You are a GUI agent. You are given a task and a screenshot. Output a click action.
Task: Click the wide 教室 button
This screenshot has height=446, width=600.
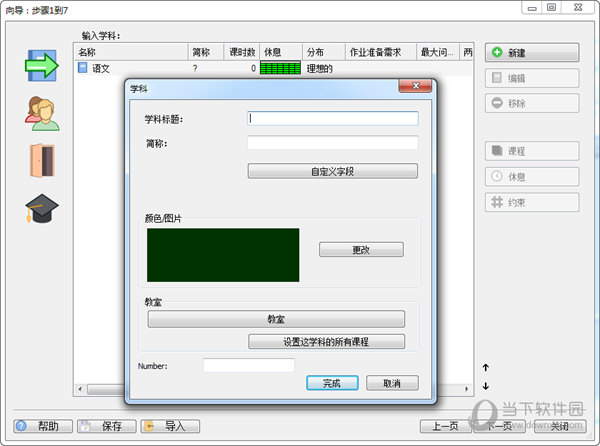[x=276, y=319]
